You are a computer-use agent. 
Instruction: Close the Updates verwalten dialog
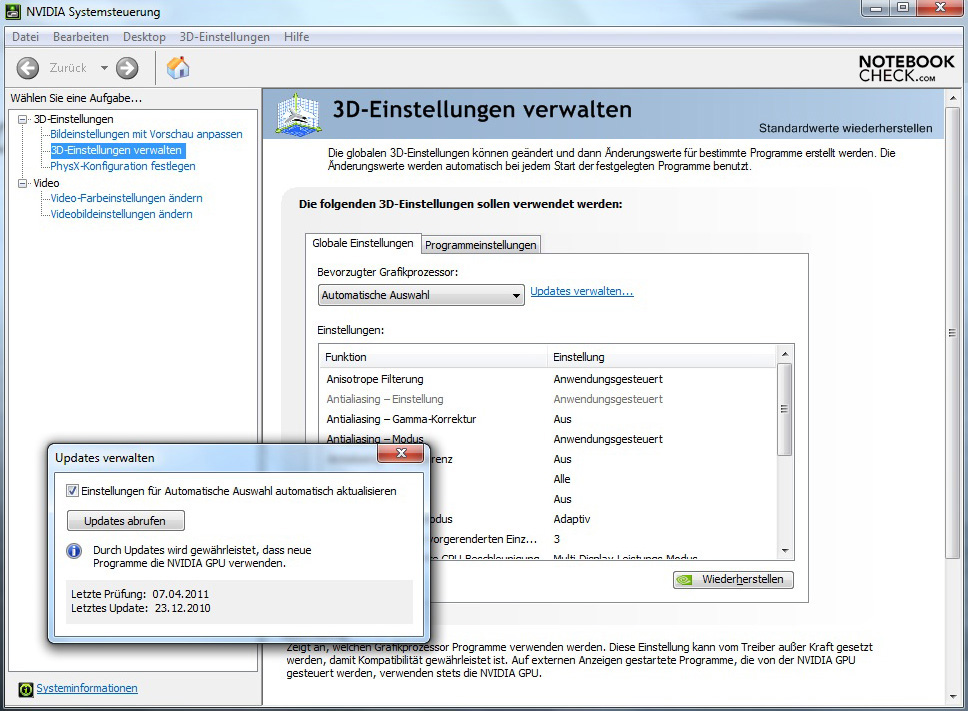click(x=401, y=453)
